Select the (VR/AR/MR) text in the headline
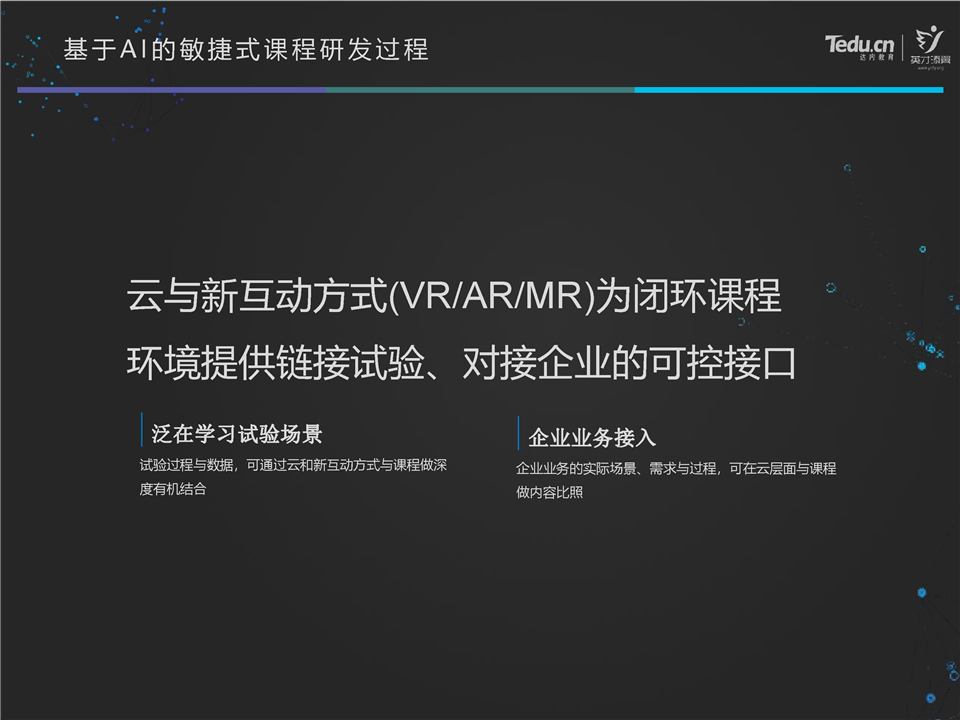Image resolution: width=960 pixels, height=720 pixels. (x=488, y=297)
